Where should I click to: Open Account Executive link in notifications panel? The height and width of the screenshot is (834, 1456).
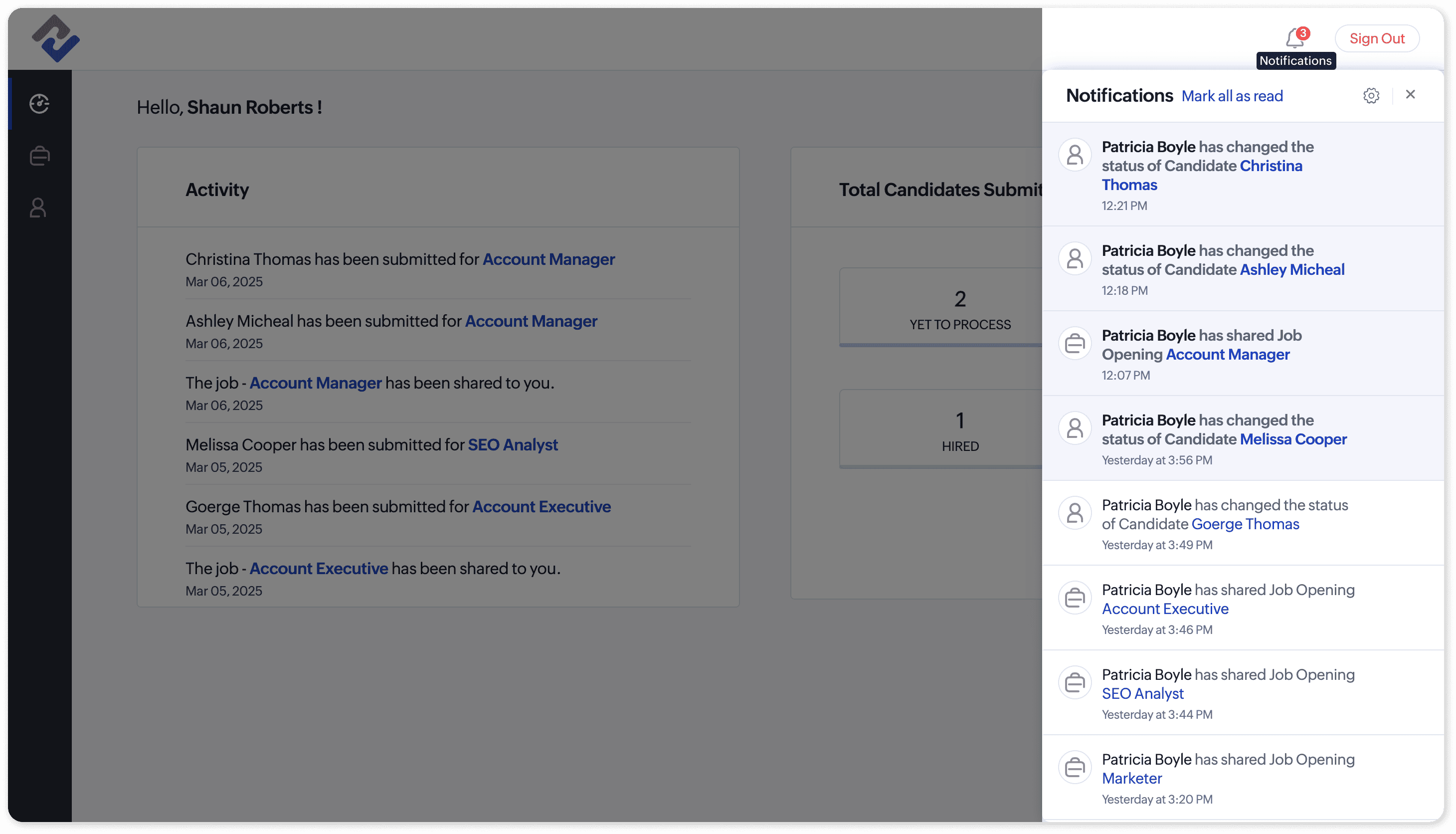click(x=1165, y=609)
